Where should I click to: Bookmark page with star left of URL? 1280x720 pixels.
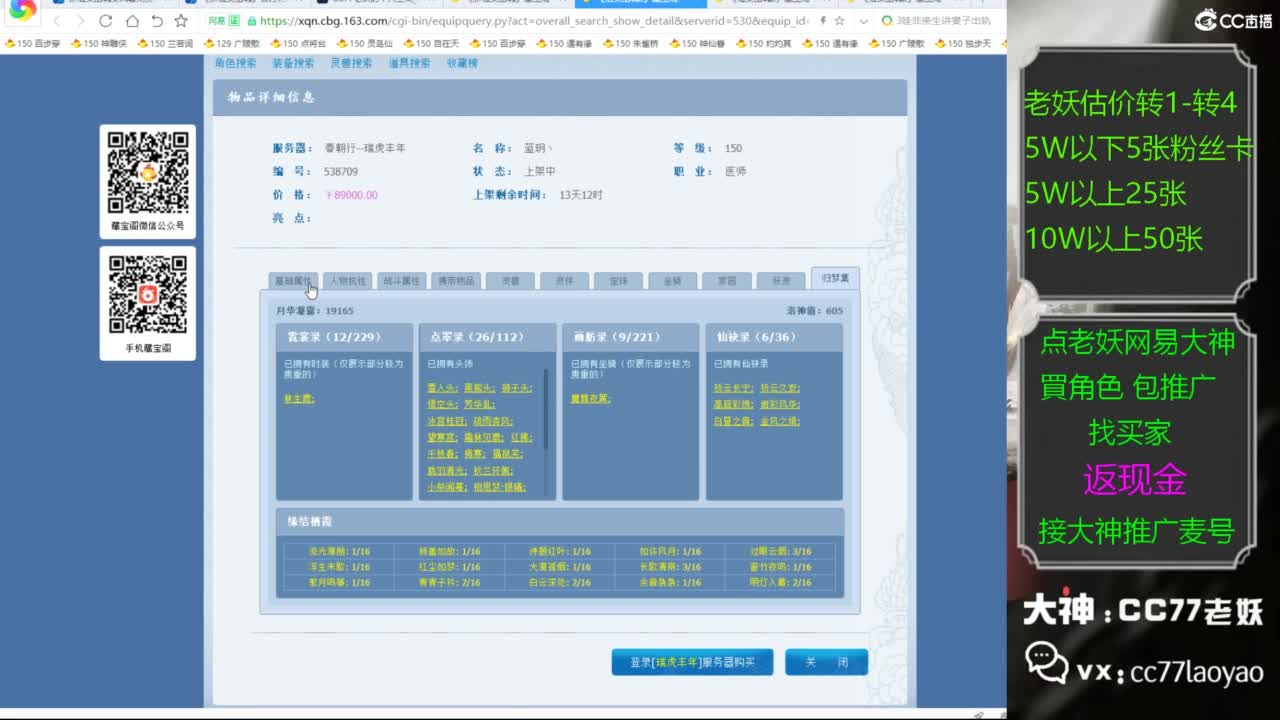pyautogui.click(x=181, y=21)
